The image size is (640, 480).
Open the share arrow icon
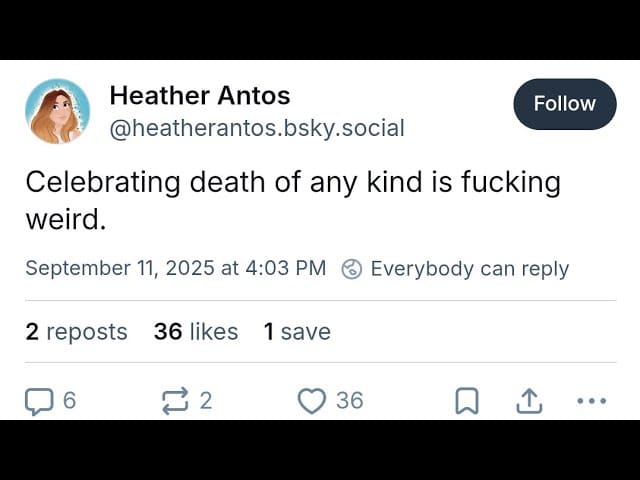pyautogui.click(x=528, y=401)
